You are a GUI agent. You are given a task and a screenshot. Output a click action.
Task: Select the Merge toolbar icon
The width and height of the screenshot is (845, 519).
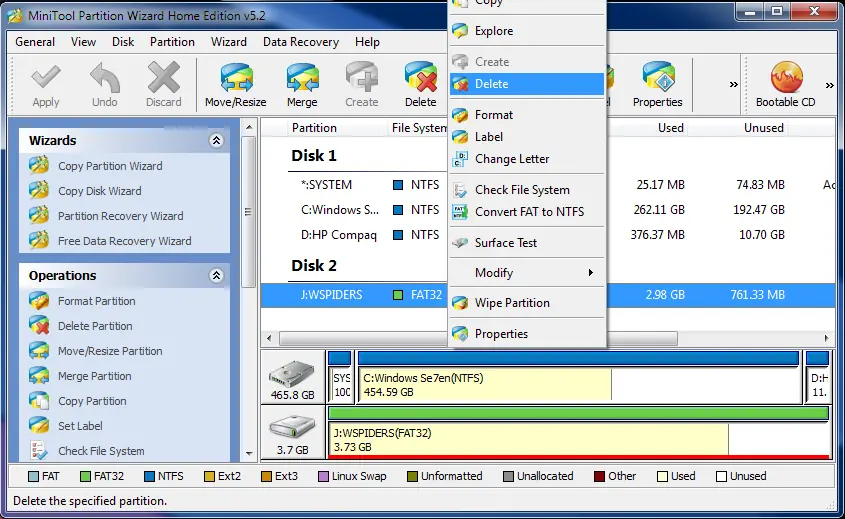coord(302,78)
